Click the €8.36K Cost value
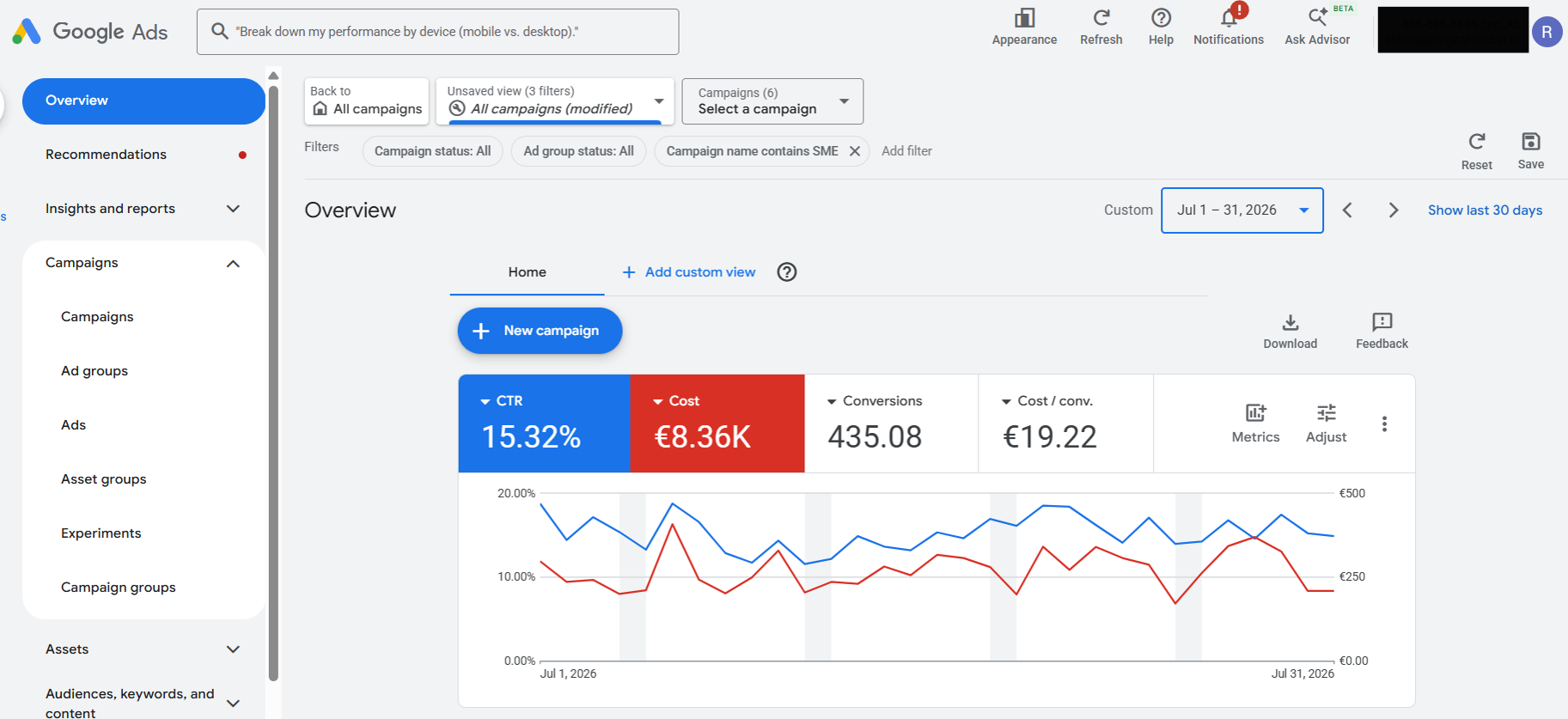1568x719 pixels. [703, 437]
